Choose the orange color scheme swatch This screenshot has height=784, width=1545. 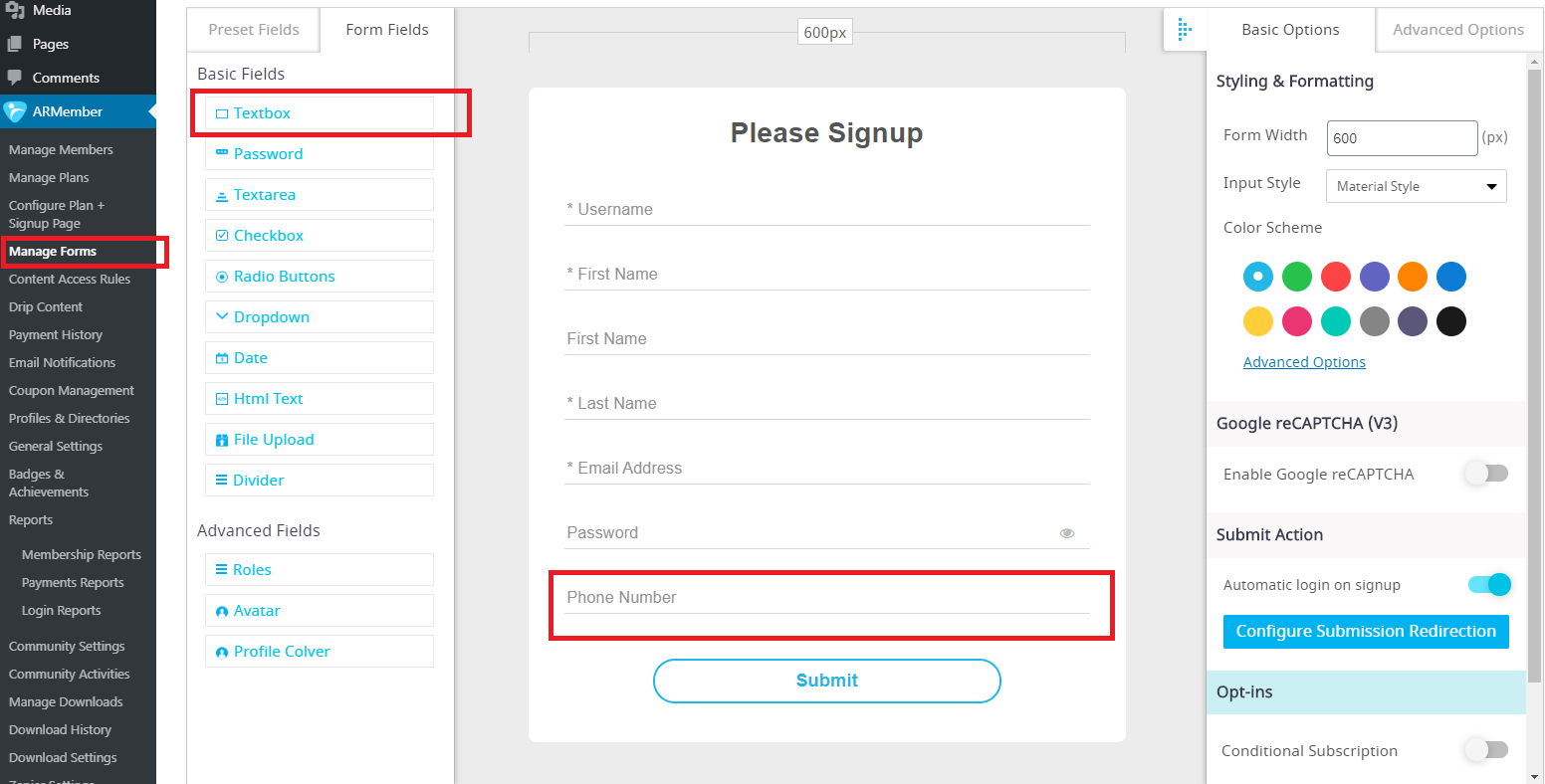(x=1412, y=277)
